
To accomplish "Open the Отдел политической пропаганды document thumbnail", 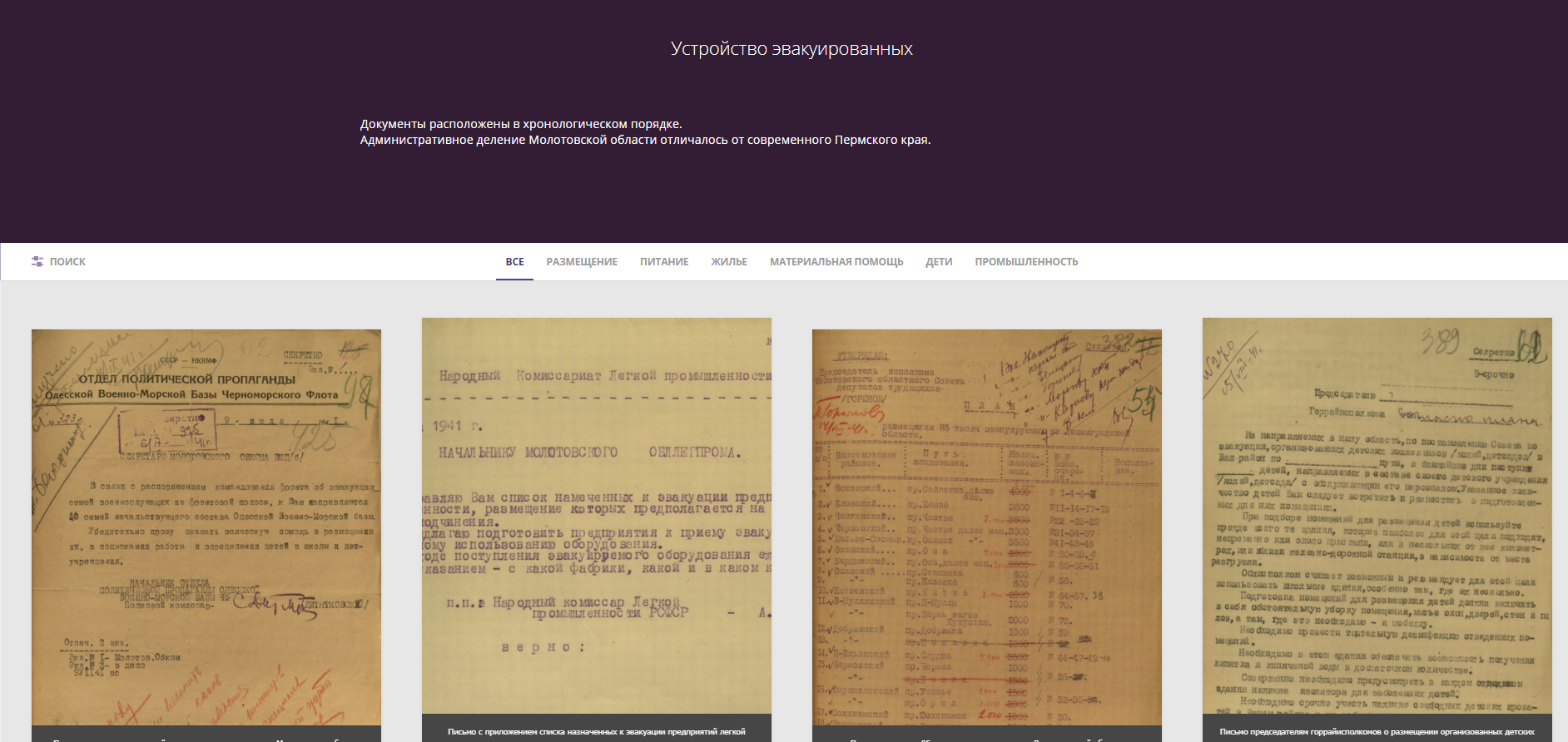I will coord(206,527).
